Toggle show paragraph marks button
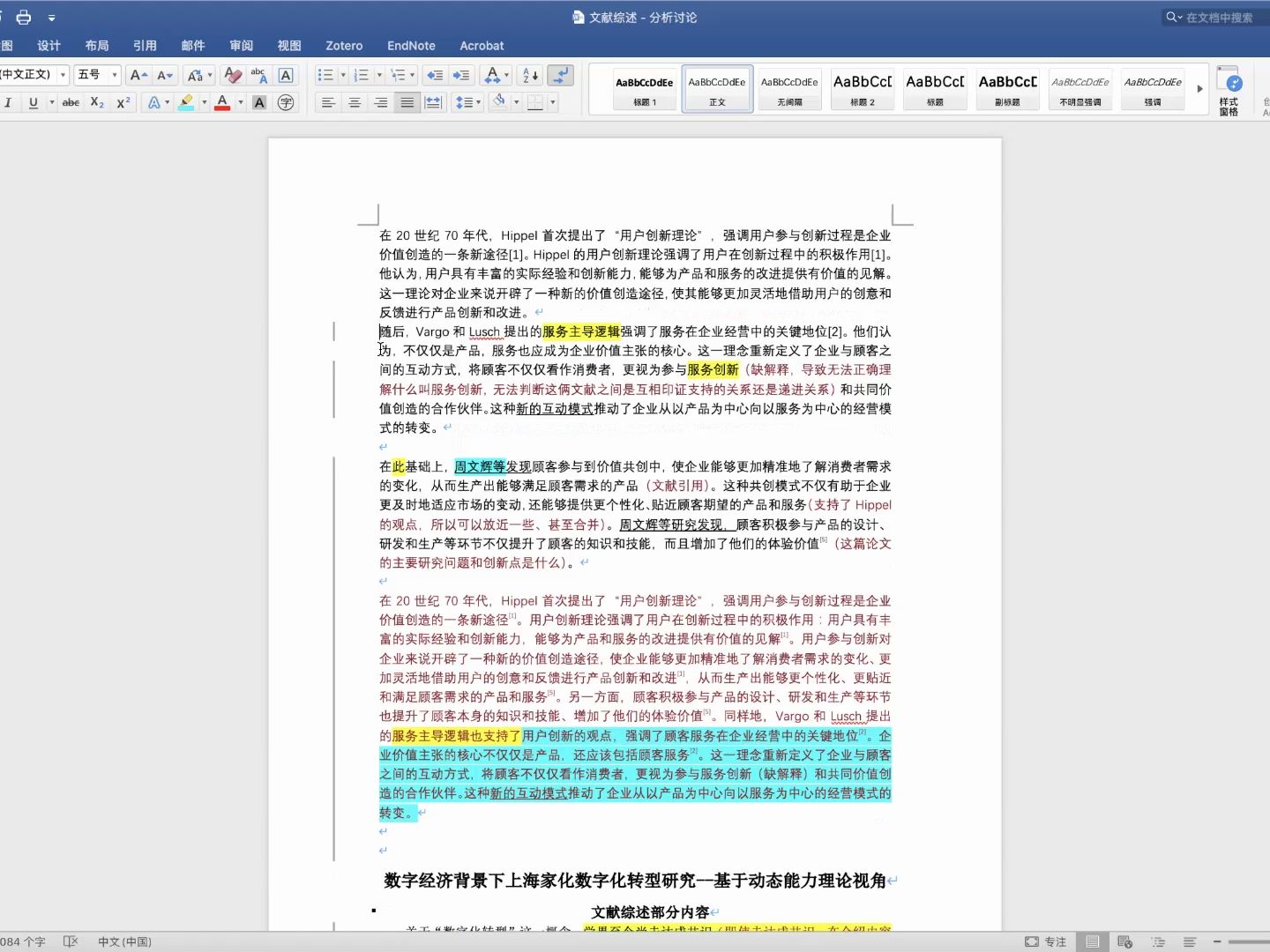The height and width of the screenshot is (952, 1270). click(x=560, y=75)
